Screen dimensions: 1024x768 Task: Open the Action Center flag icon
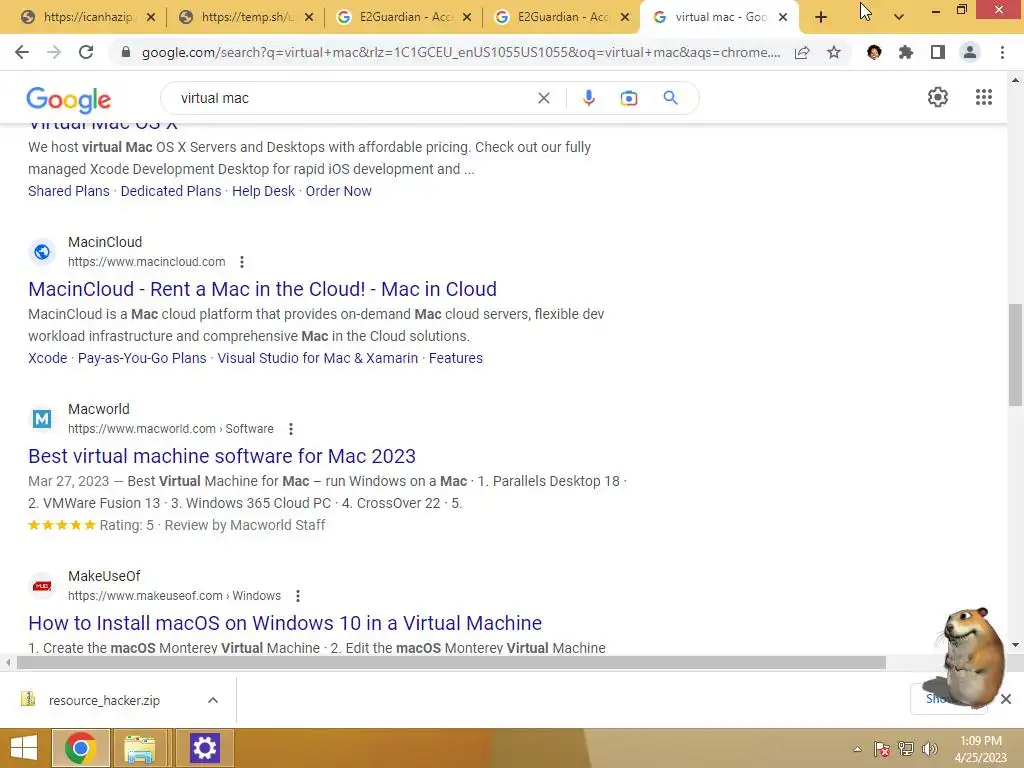point(882,748)
